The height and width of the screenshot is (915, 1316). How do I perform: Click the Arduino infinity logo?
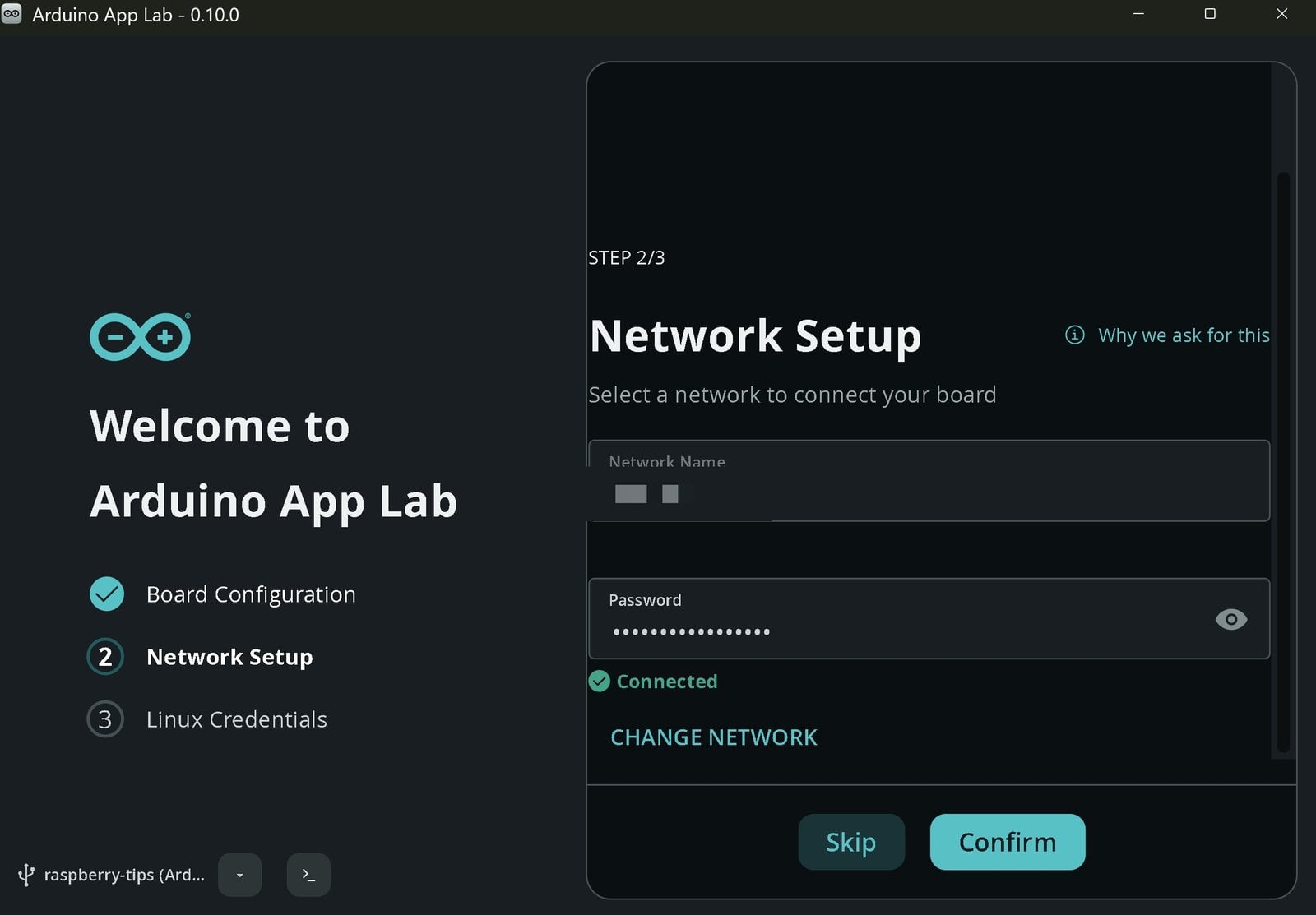[x=140, y=336]
